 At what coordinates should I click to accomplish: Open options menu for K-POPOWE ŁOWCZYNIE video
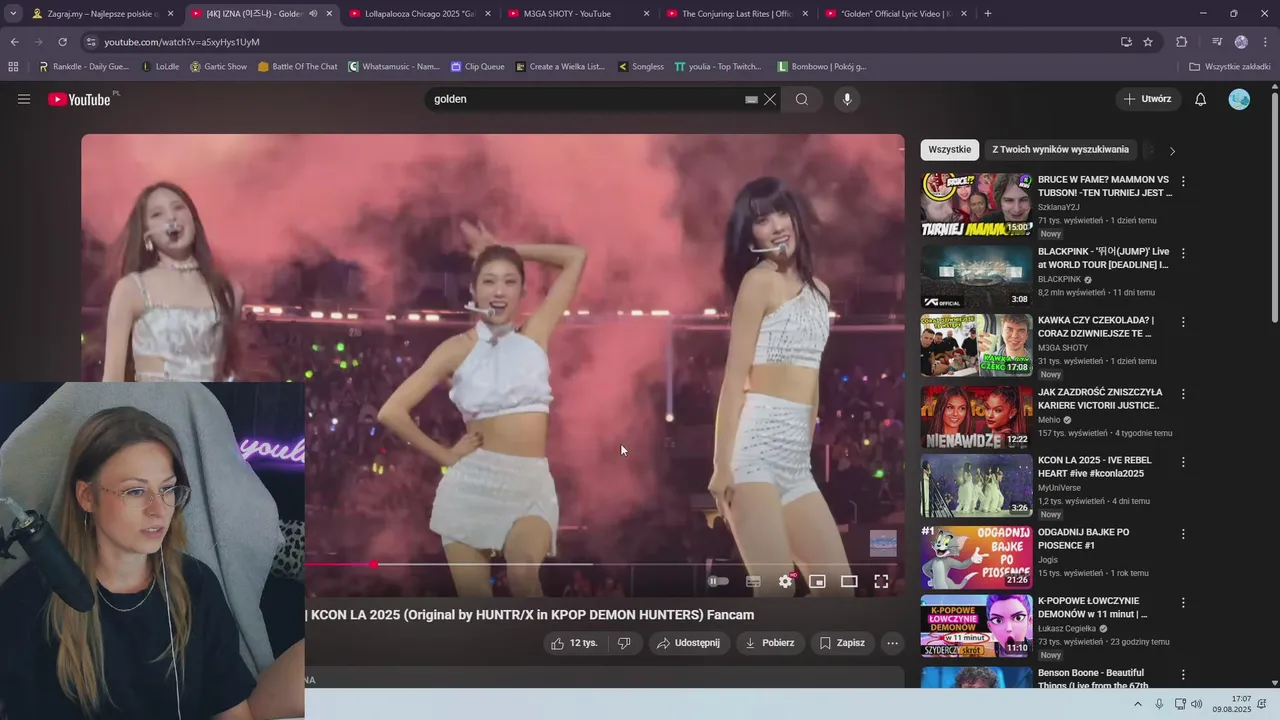click(x=1183, y=603)
